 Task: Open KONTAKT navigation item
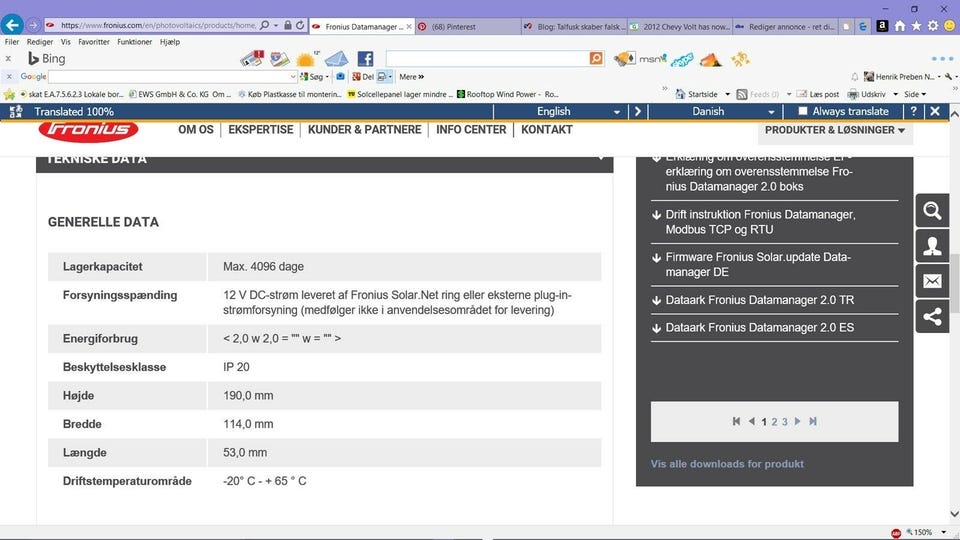click(x=547, y=130)
